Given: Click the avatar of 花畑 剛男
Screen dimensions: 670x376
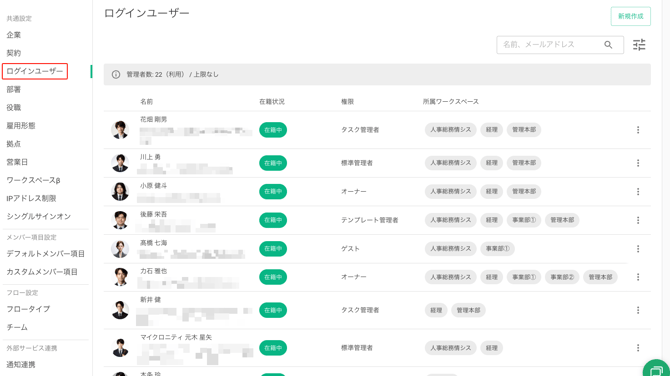Looking at the screenshot, I should tap(120, 130).
